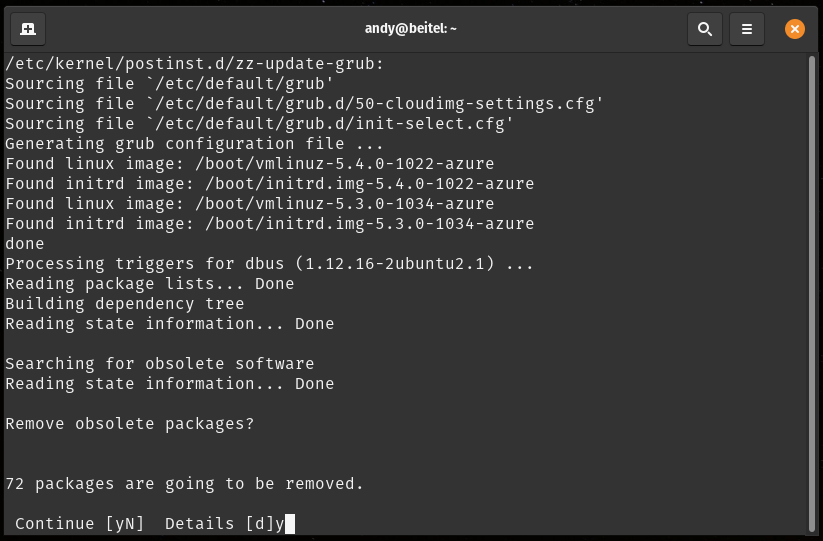Screen dimensions: 823x541
Task: Click the 50-cloudimg-settings.cfg line
Action: tap(304, 104)
